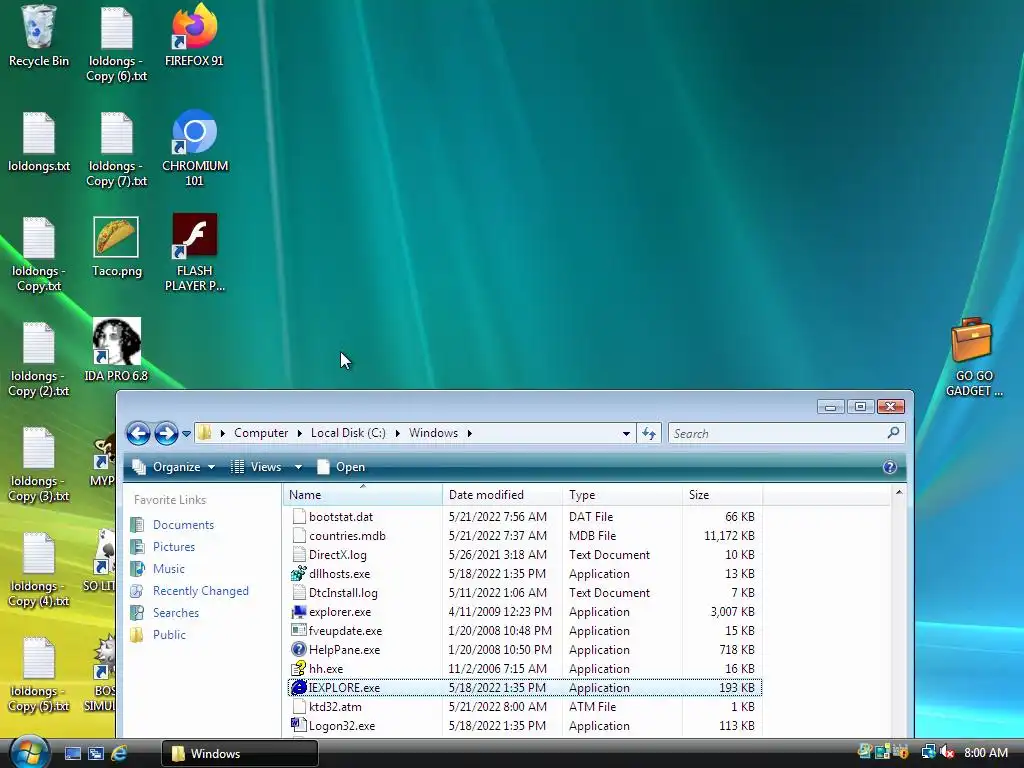Screen dimensions: 1024x768
Task: Click the network tray icon
Action: pyautogui.click(x=928, y=752)
